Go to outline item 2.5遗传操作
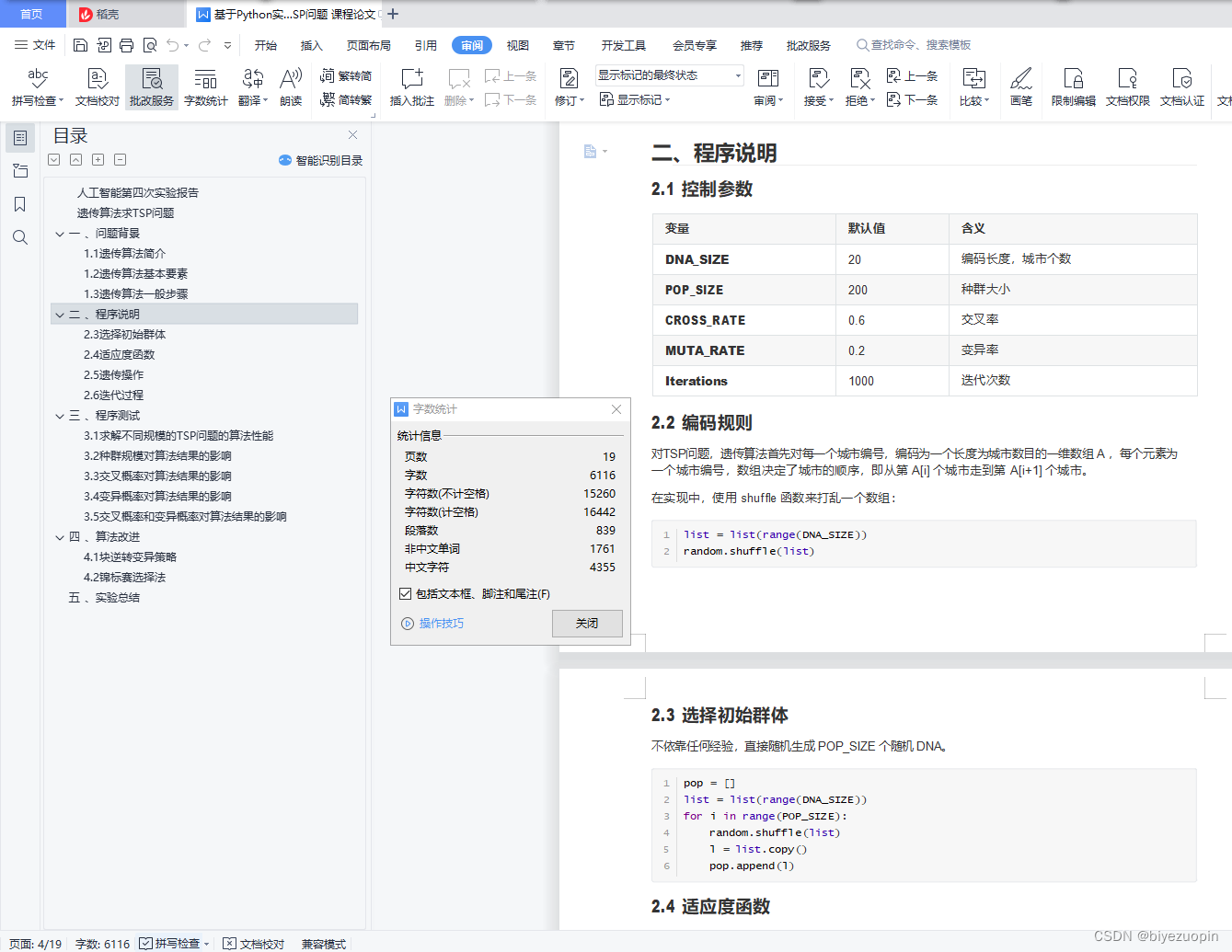Screen dimensions: 1232x952 (x=114, y=375)
